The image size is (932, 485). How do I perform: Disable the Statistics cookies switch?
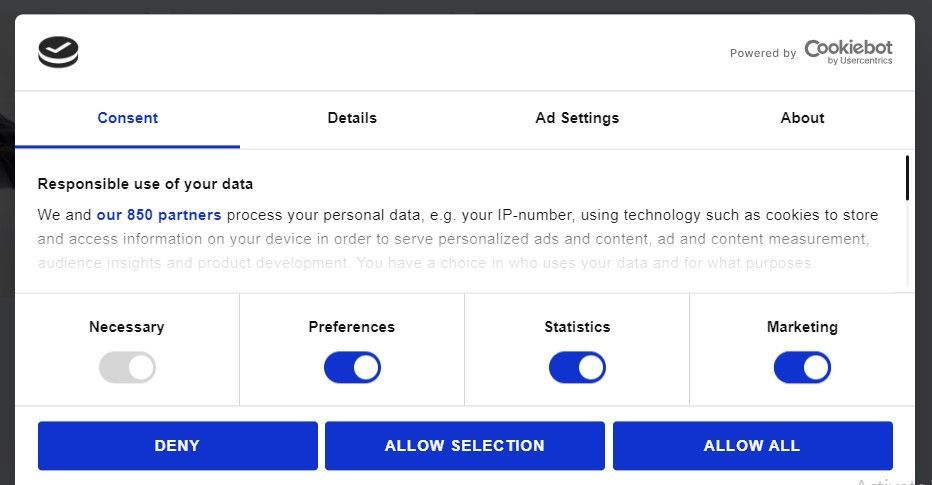577,367
